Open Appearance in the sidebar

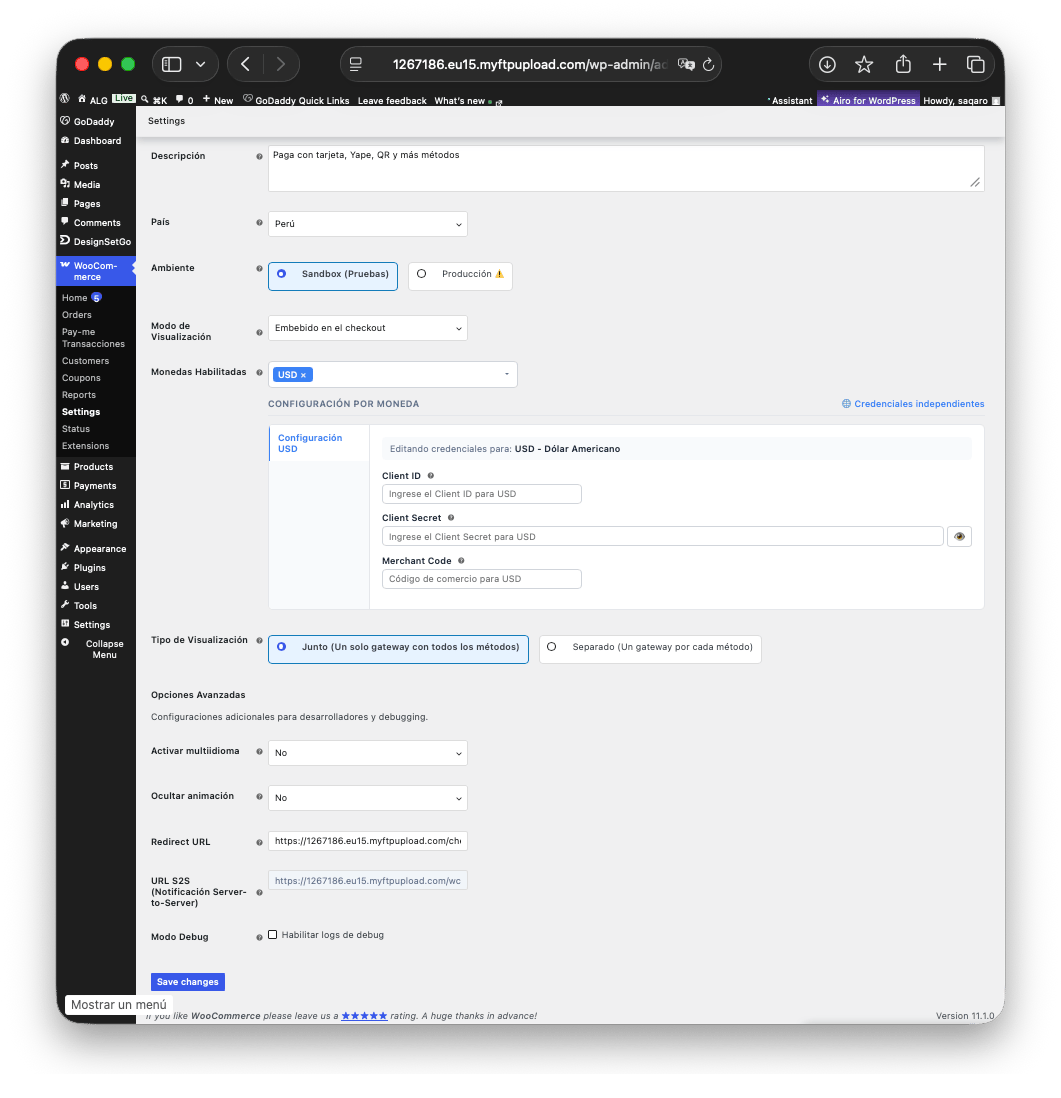[99, 549]
